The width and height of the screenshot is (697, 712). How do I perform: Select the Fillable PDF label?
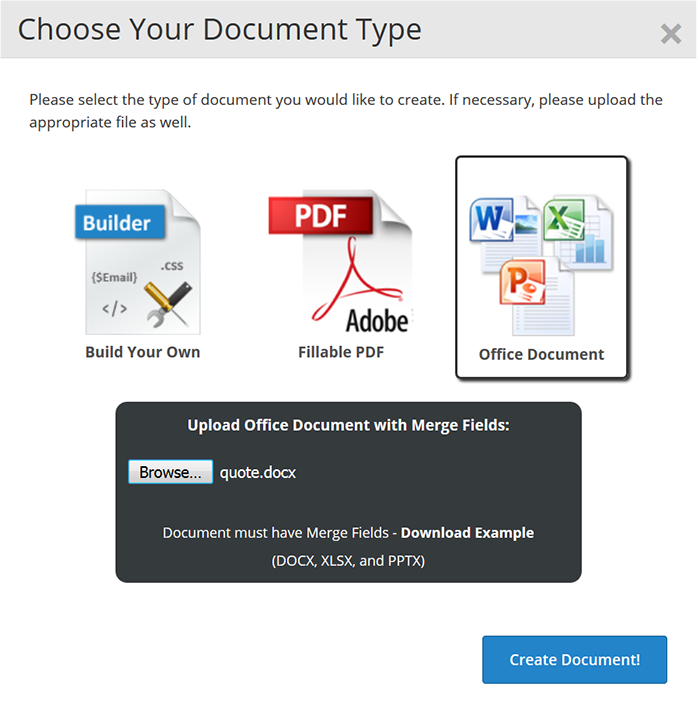pos(341,352)
